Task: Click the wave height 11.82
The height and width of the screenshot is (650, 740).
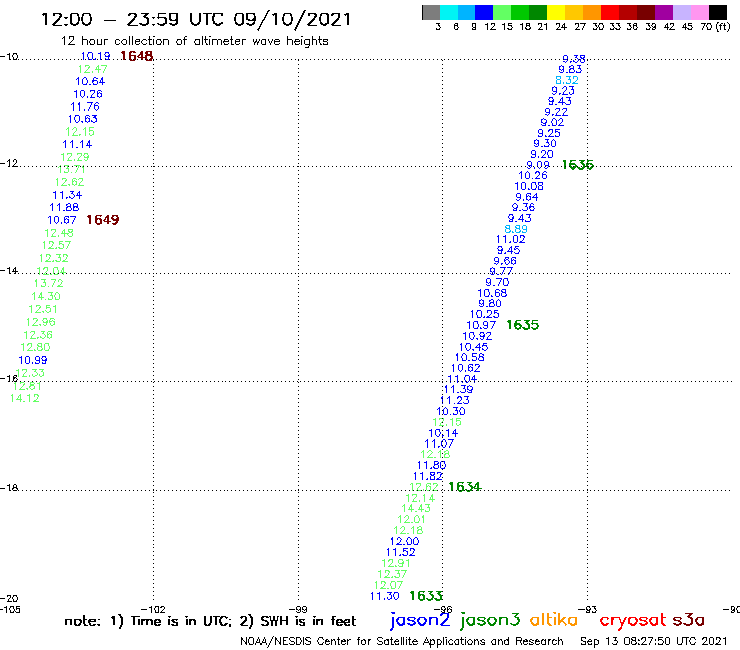Action: pyautogui.click(x=428, y=476)
